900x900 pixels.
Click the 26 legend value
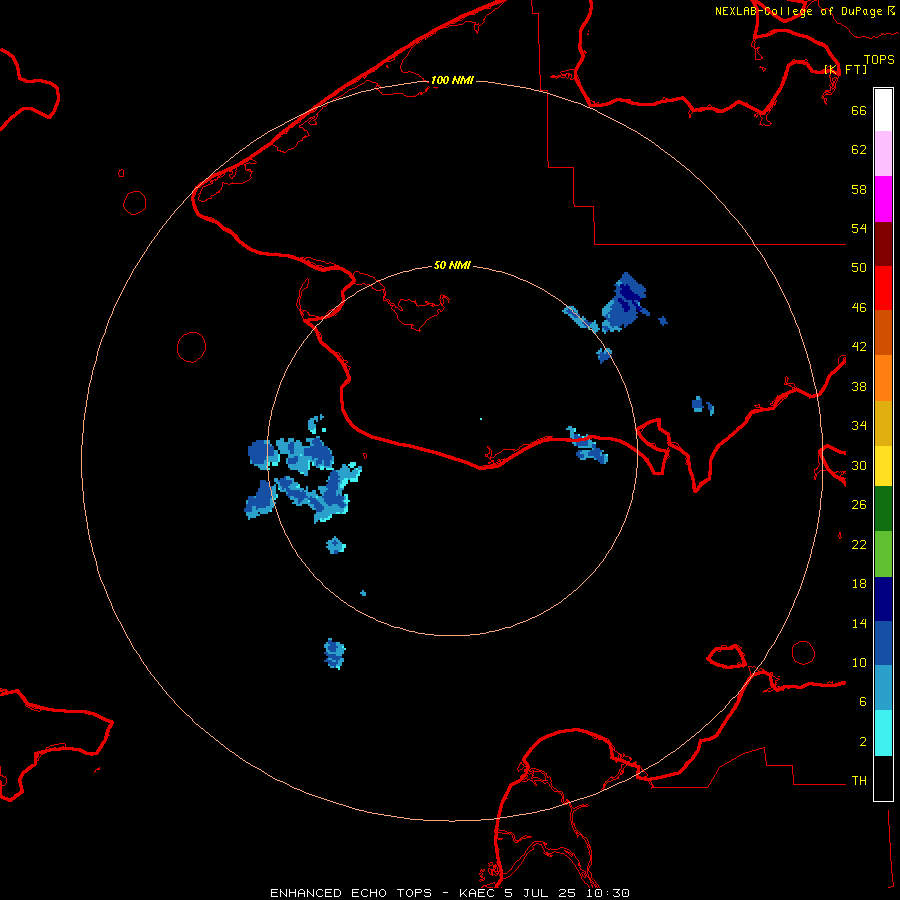859,505
